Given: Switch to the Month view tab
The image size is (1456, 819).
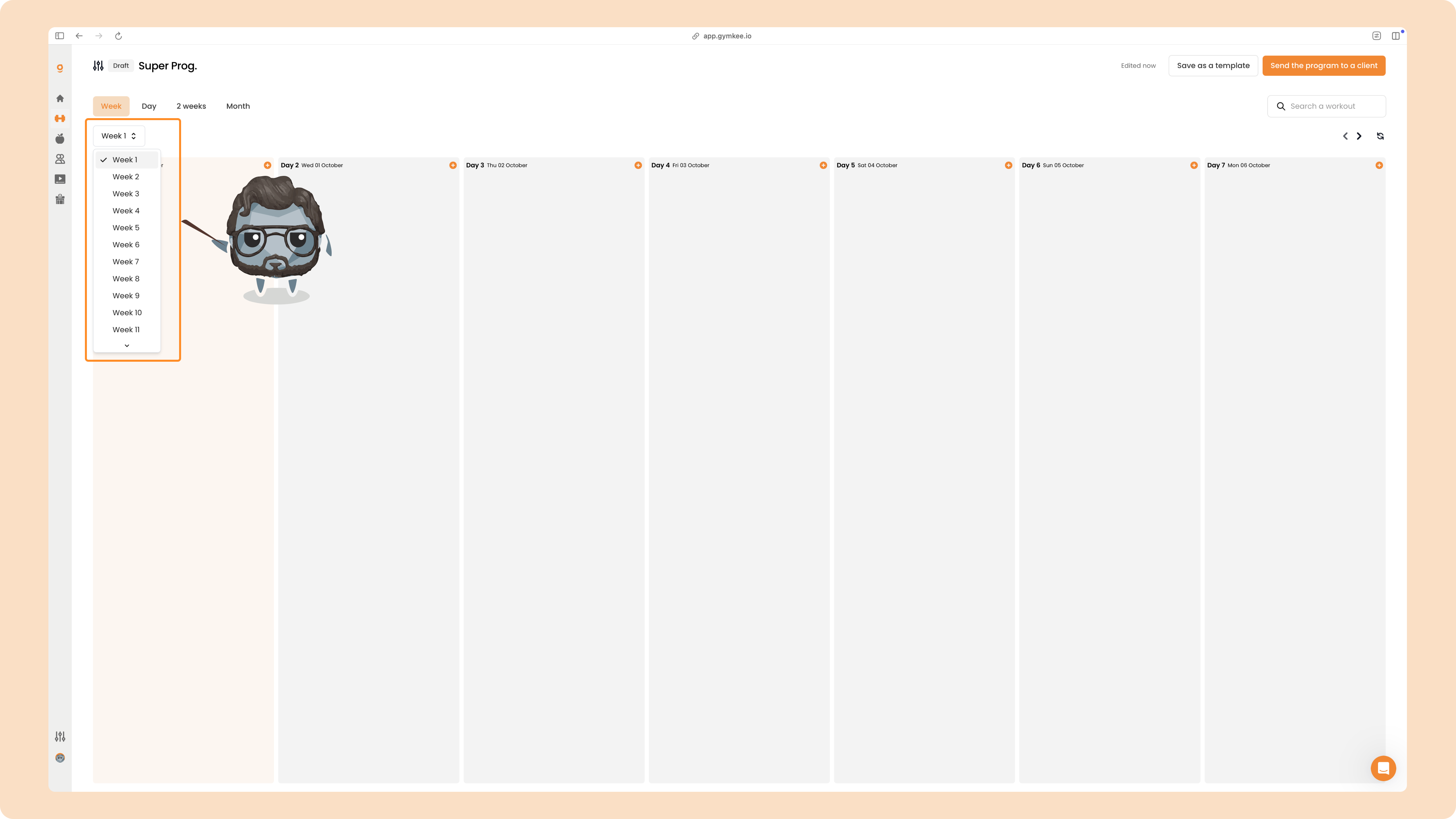Looking at the screenshot, I should [x=238, y=106].
